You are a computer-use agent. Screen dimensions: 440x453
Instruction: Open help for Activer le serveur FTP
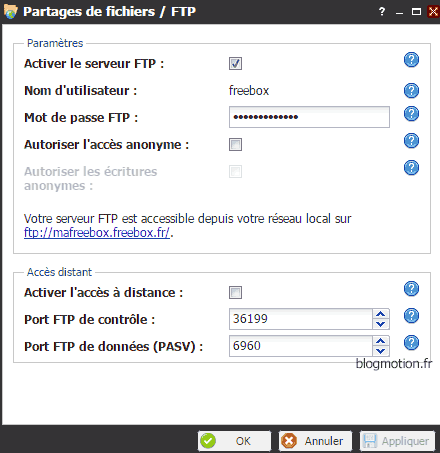point(411,60)
